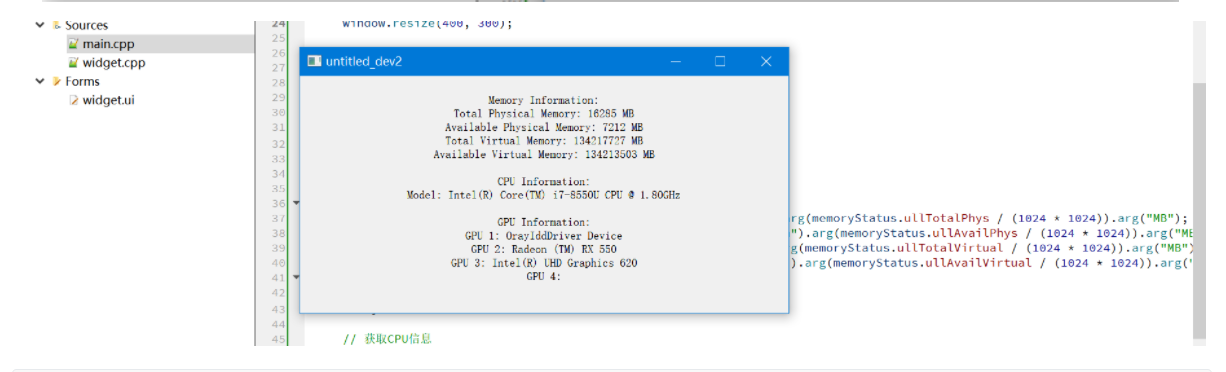This screenshot has height=372, width=1226.
Task: Click the Sources folder icon
Action: pos(56,25)
